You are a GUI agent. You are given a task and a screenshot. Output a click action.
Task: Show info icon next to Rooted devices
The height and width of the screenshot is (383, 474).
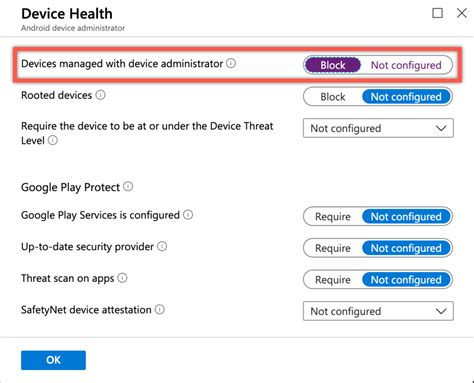(100, 95)
